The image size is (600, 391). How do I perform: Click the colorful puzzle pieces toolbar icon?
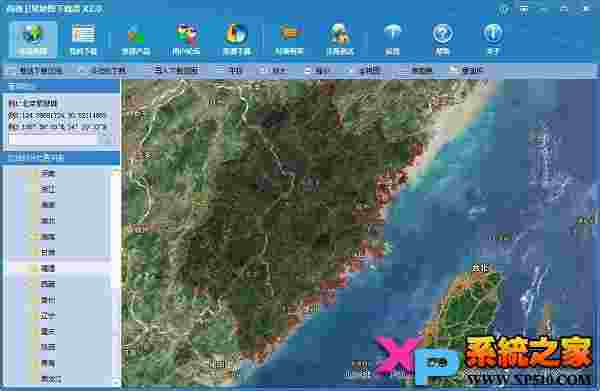[x=186, y=39]
